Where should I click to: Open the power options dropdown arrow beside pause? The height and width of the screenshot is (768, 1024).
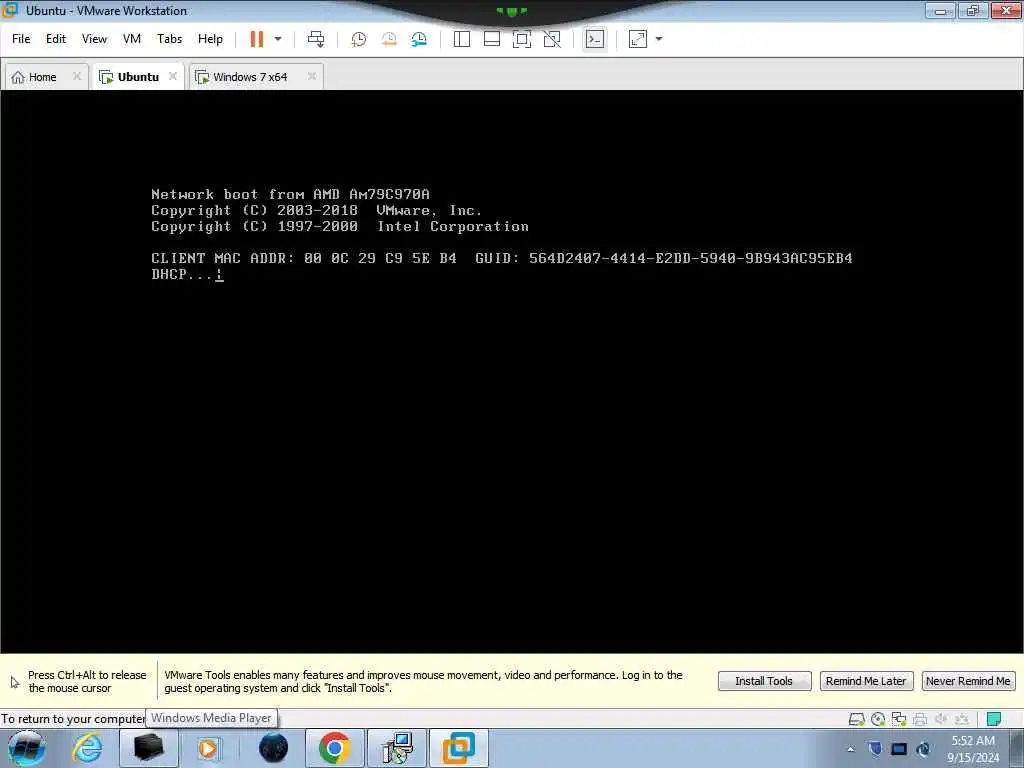(x=278, y=39)
